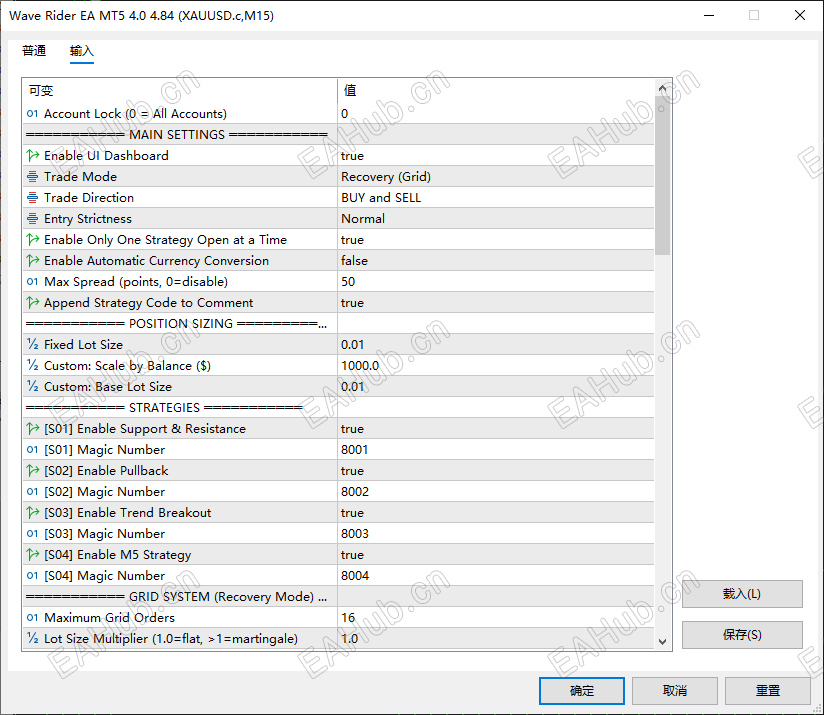Select the STRATEGIES section row
824x715 pixels.
(x=338, y=408)
